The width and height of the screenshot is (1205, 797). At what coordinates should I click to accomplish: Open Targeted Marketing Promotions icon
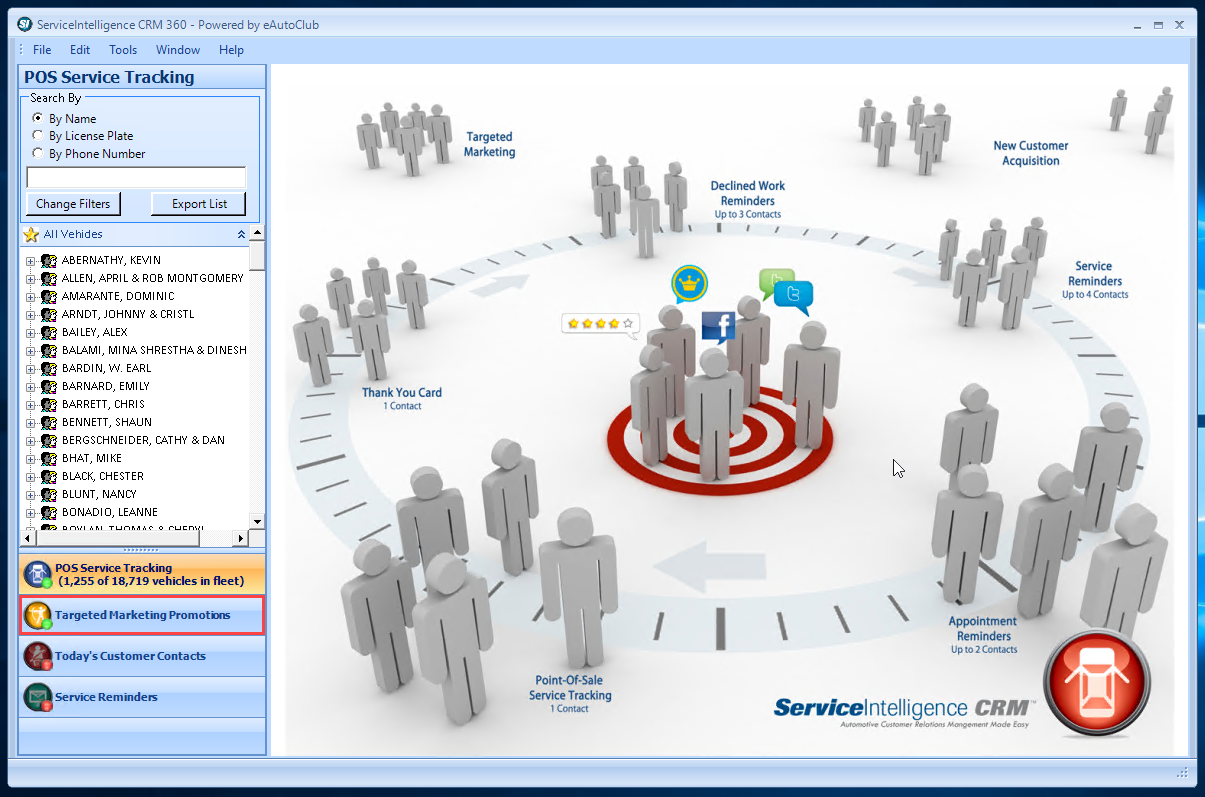click(x=38, y=616)
